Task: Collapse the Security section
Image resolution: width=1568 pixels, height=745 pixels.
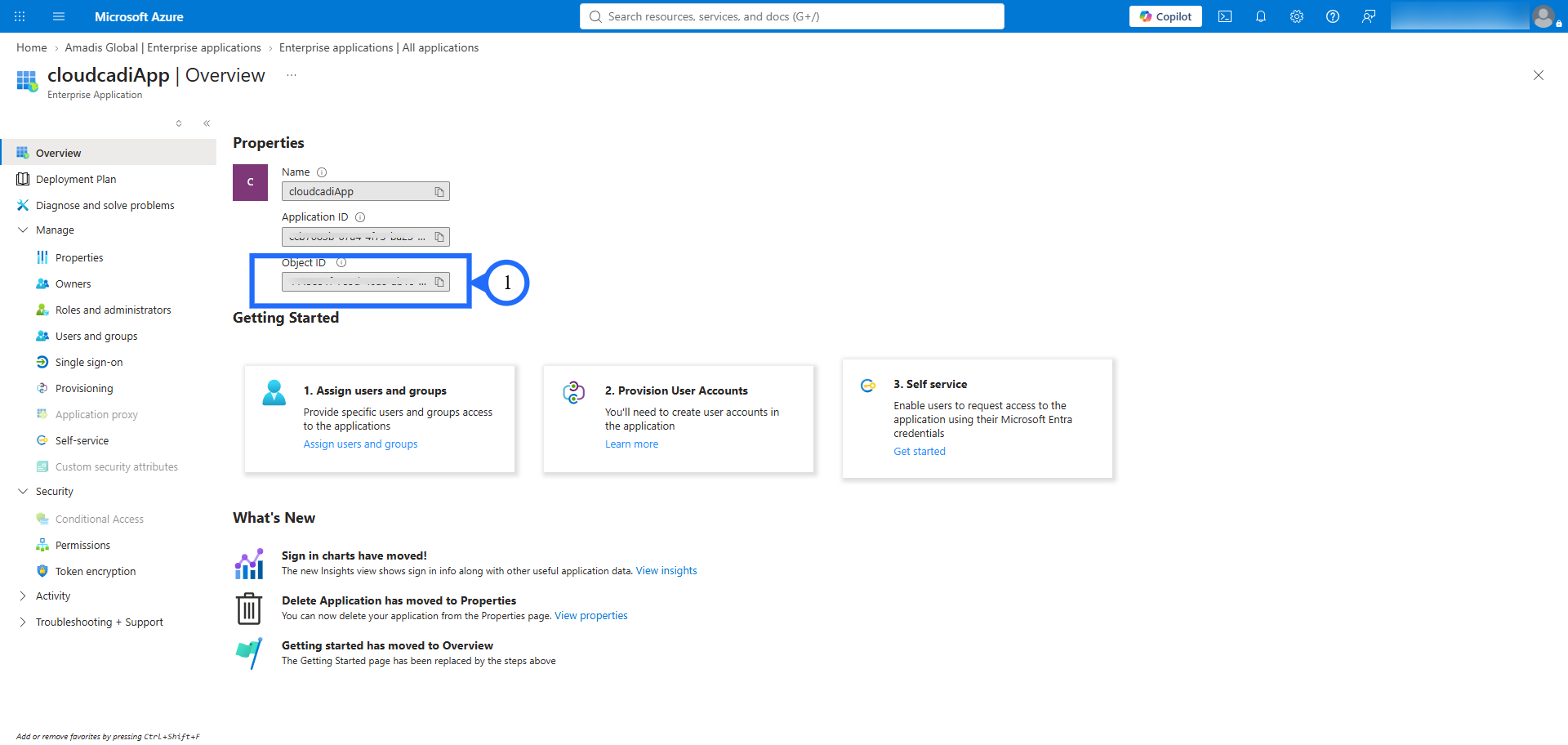Action: (23, 492)
